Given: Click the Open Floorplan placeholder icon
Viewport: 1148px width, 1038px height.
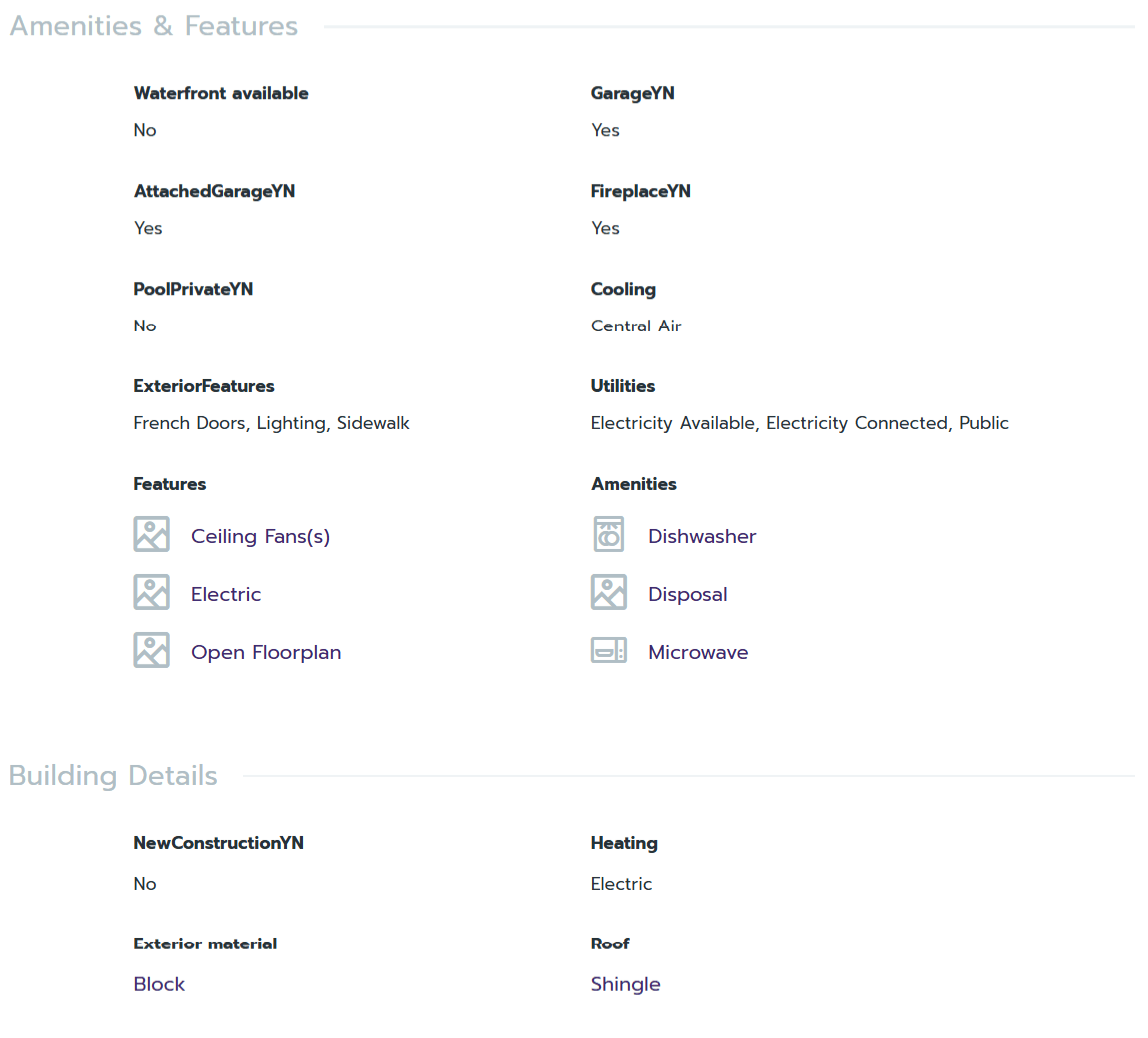Looking at the screenshot, I should [151, 650].
